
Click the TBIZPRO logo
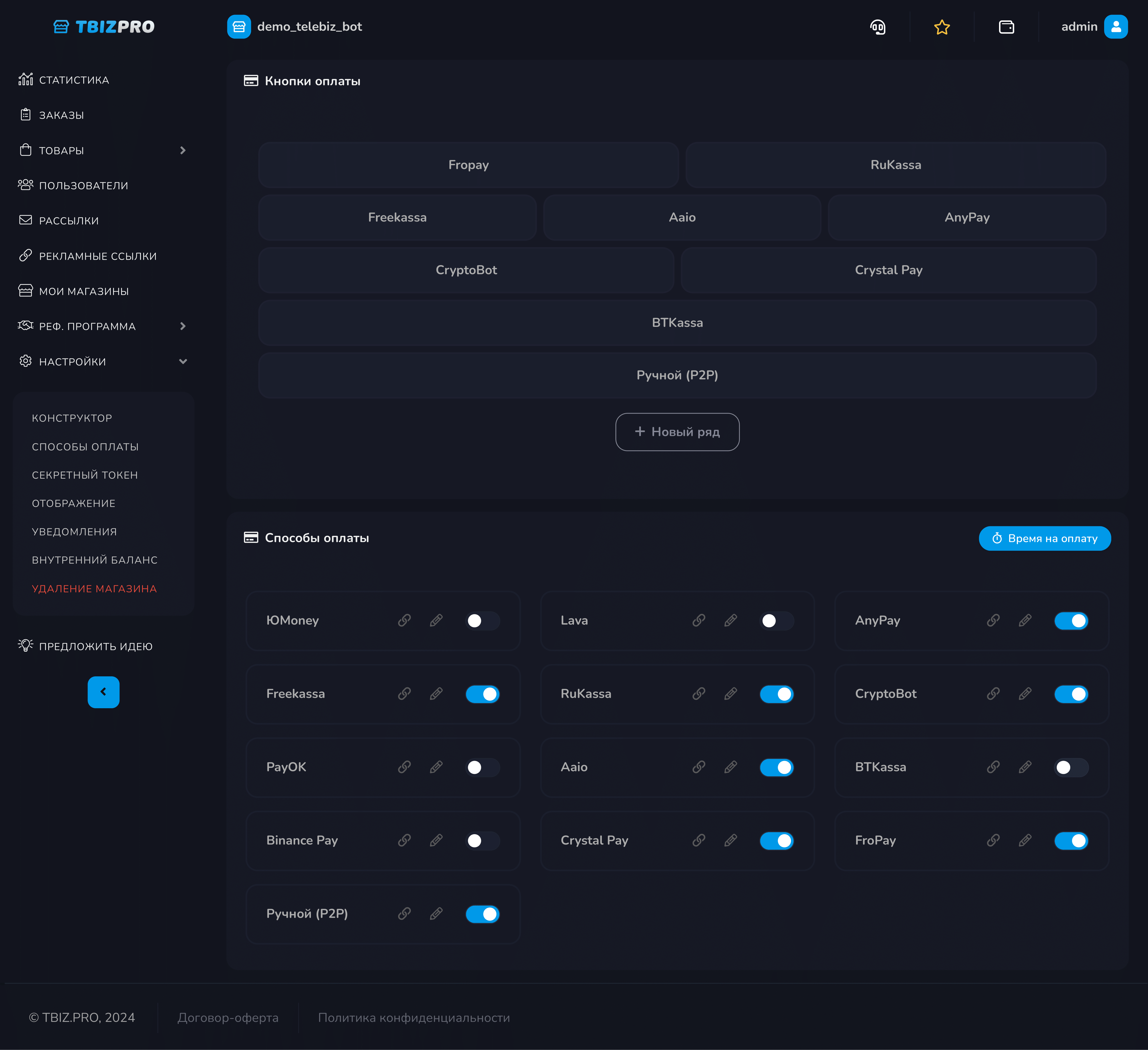click(104, 27)
